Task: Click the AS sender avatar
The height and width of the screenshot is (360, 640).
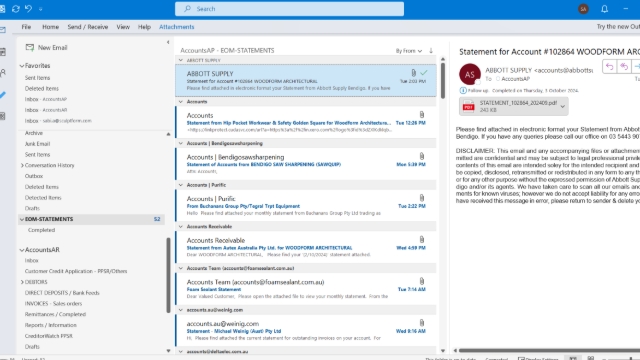Action: [470, 74]
